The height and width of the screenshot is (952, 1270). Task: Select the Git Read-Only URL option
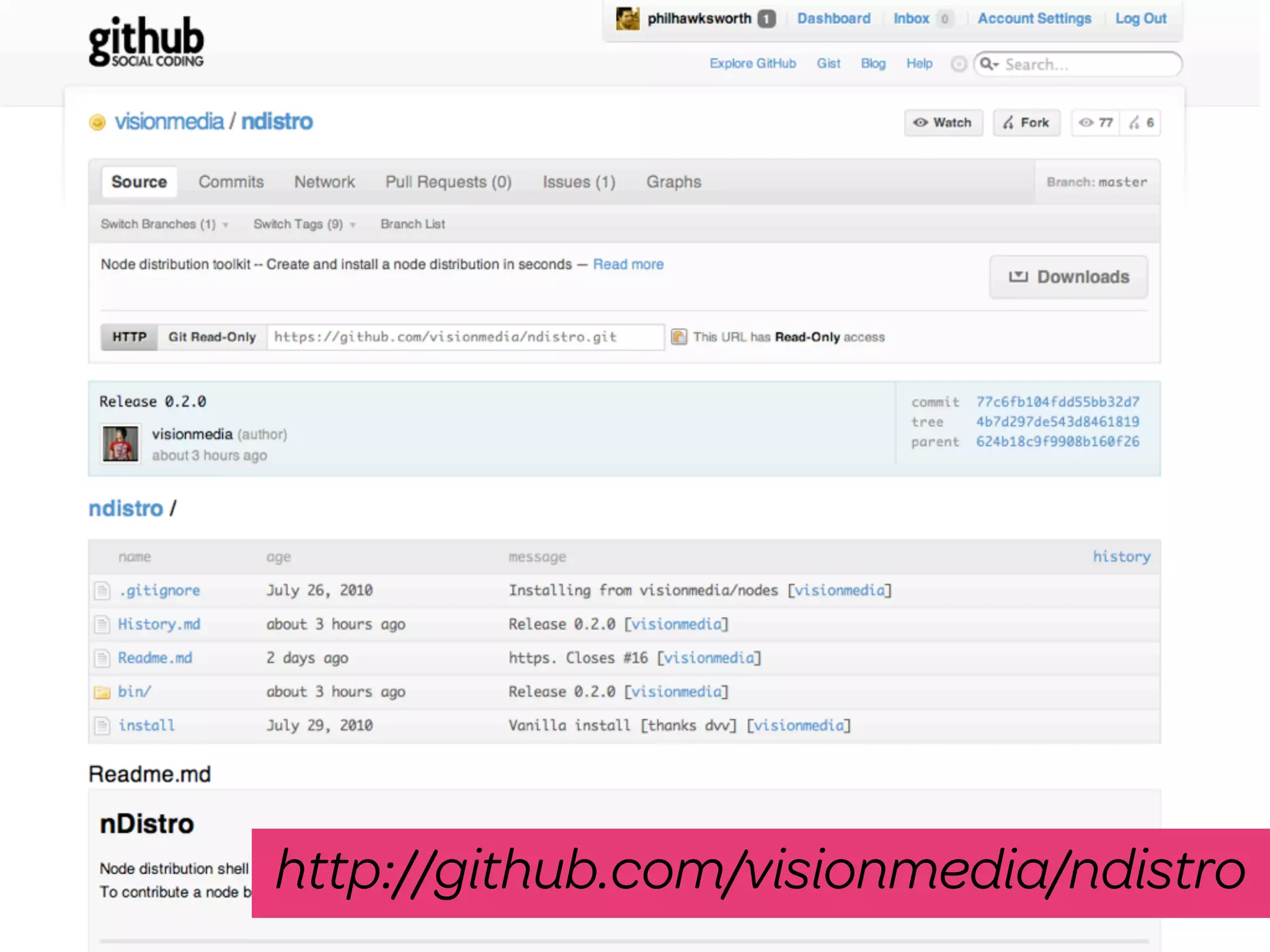click(212, 337)
